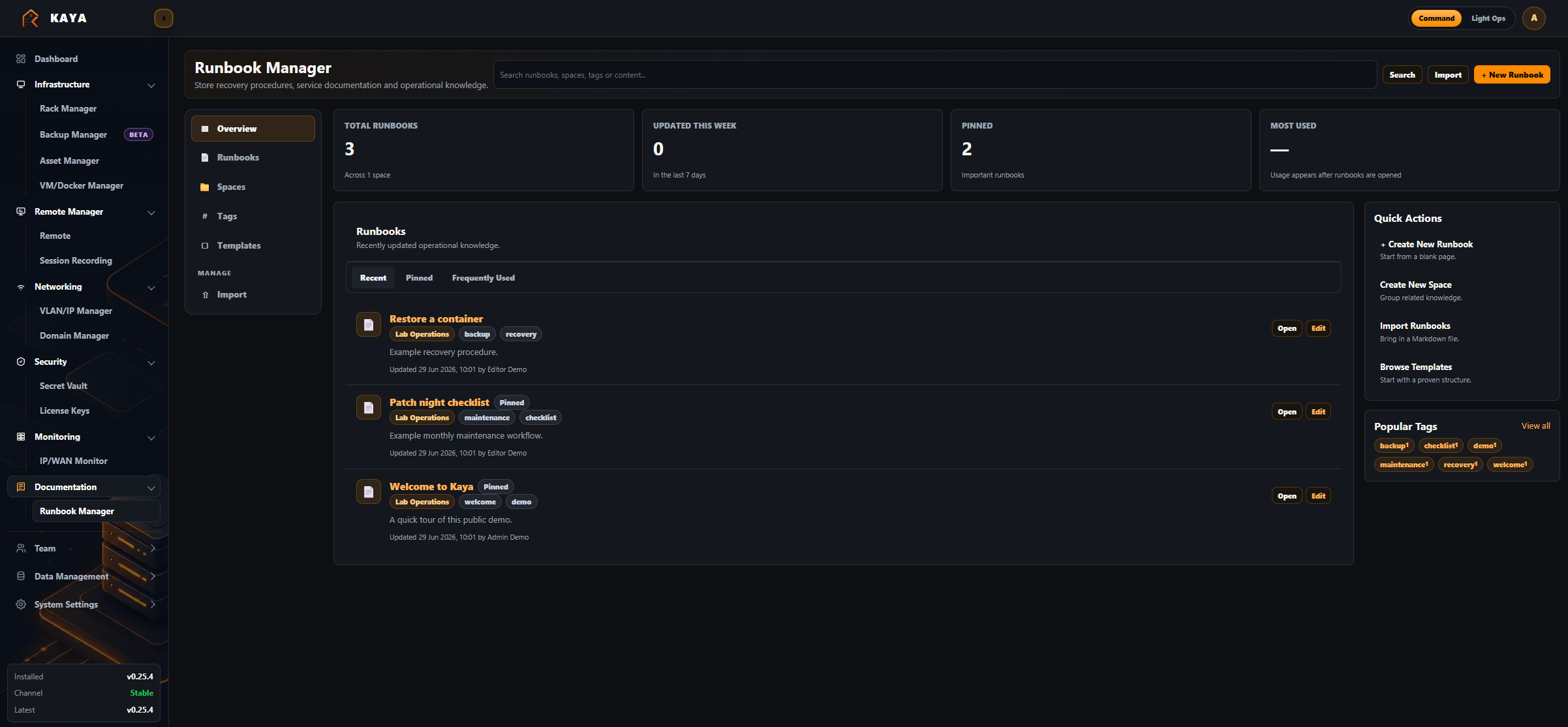Click the New Runbook button
The image size is (1568, 727).
point(1512,75)
